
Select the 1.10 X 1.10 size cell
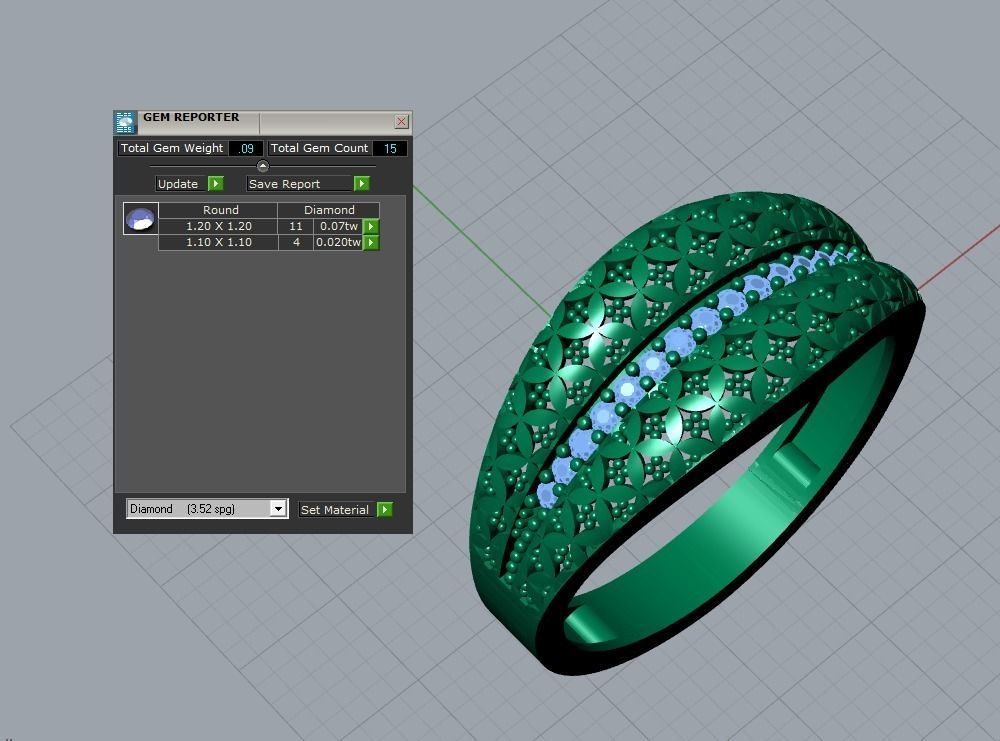[x=218, y=242]
